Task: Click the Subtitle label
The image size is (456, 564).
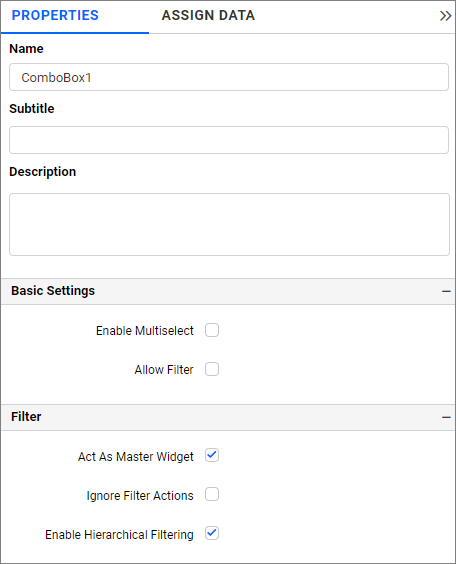Action: pos(32,109)
